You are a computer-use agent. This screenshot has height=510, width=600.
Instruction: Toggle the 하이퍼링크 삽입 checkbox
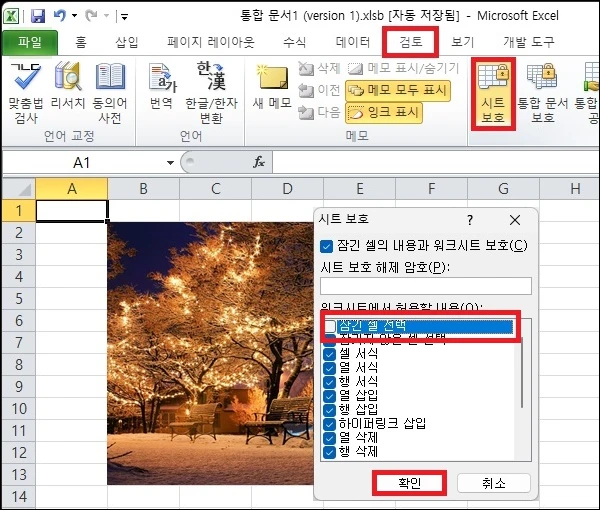coord(329,424)
